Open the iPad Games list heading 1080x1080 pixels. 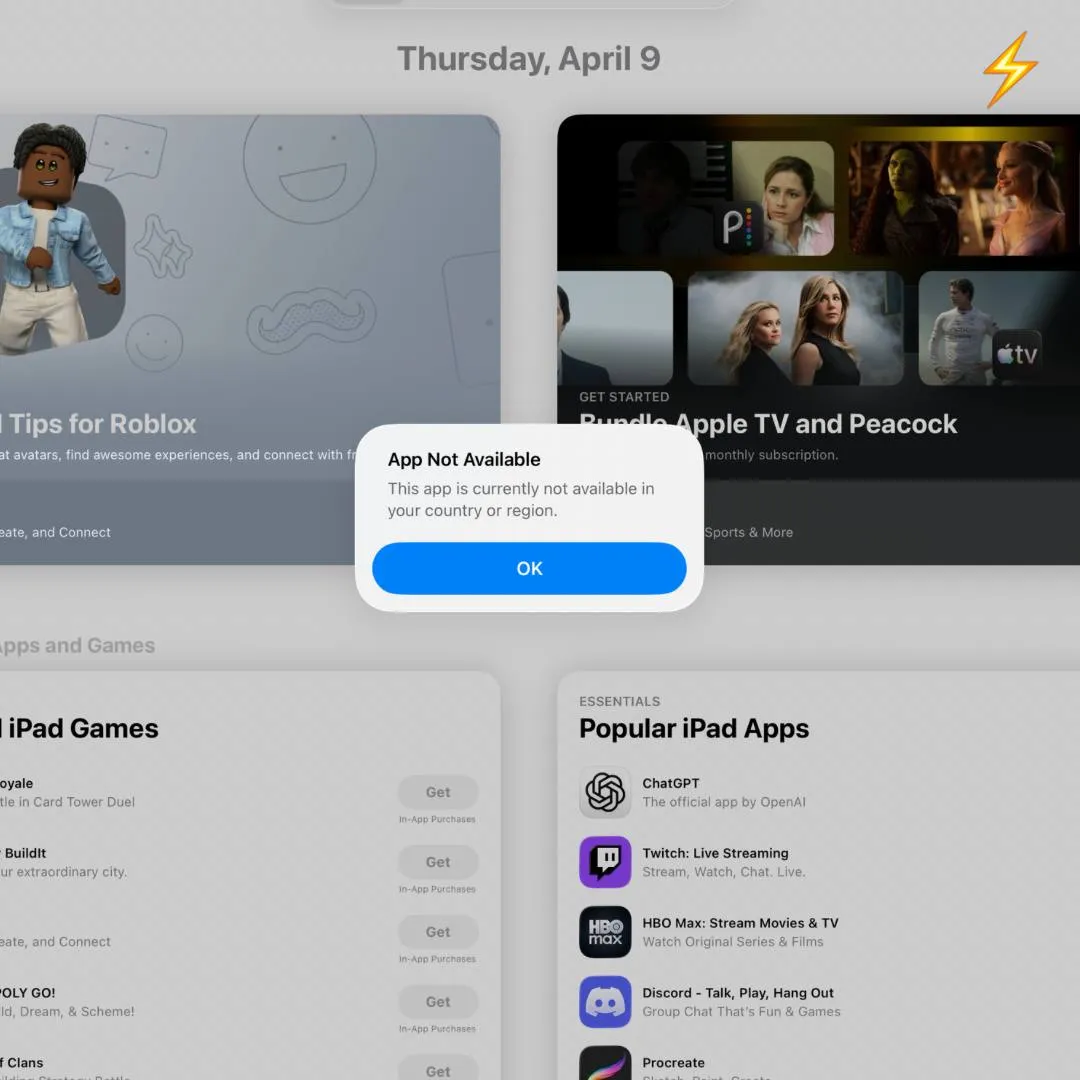[79, 729]
